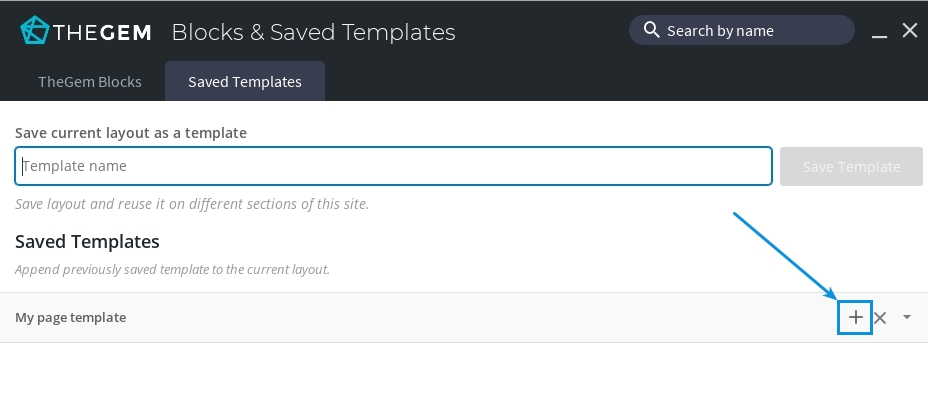Screen dimensions: 928x416
Task: Click the Blocks & Saved Templates title
Action: coord(313,32)
